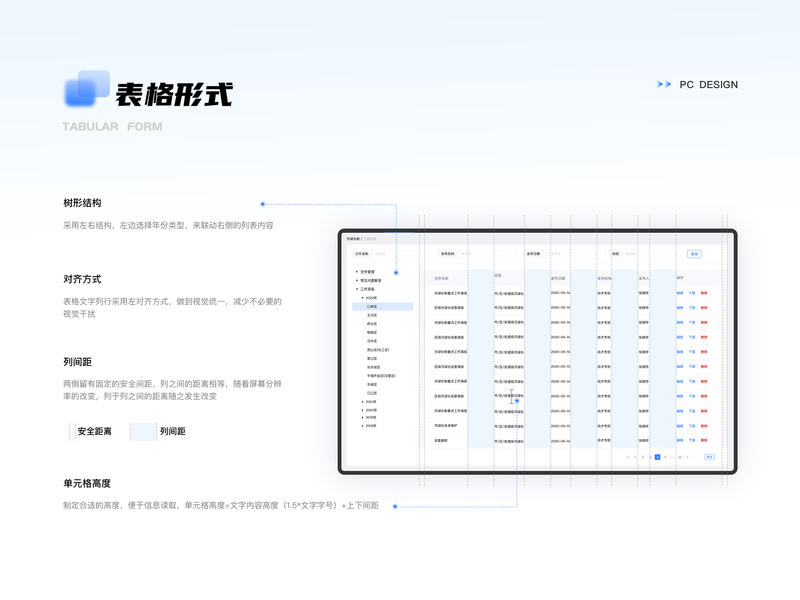This screenshot has width=800, height=600.
Task: Click the 对齐方式 heading
Action: pos(82,279)
